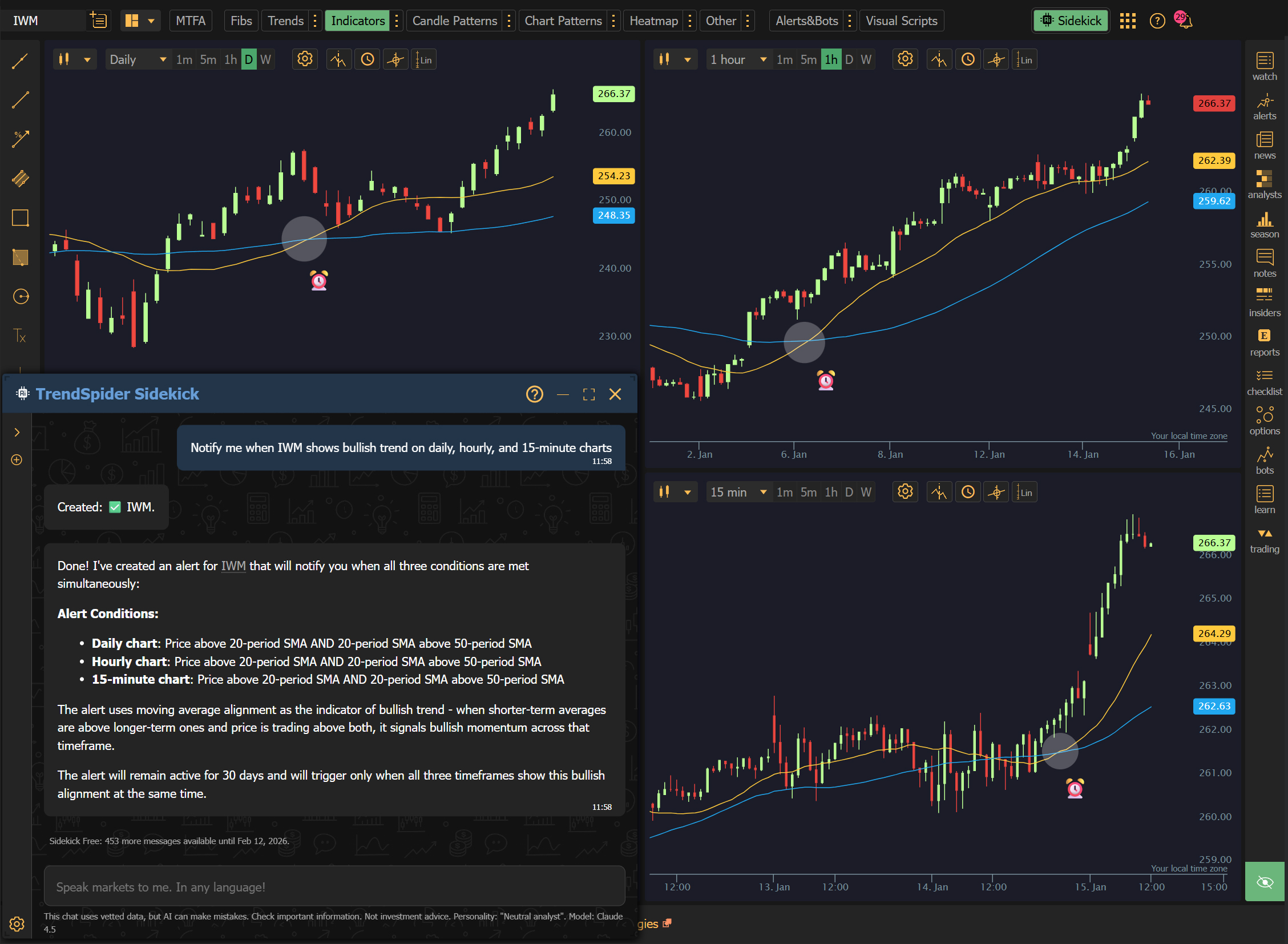
Task: Open the watch list panel
Action: pyautogui.click(x=1264, y=66)
